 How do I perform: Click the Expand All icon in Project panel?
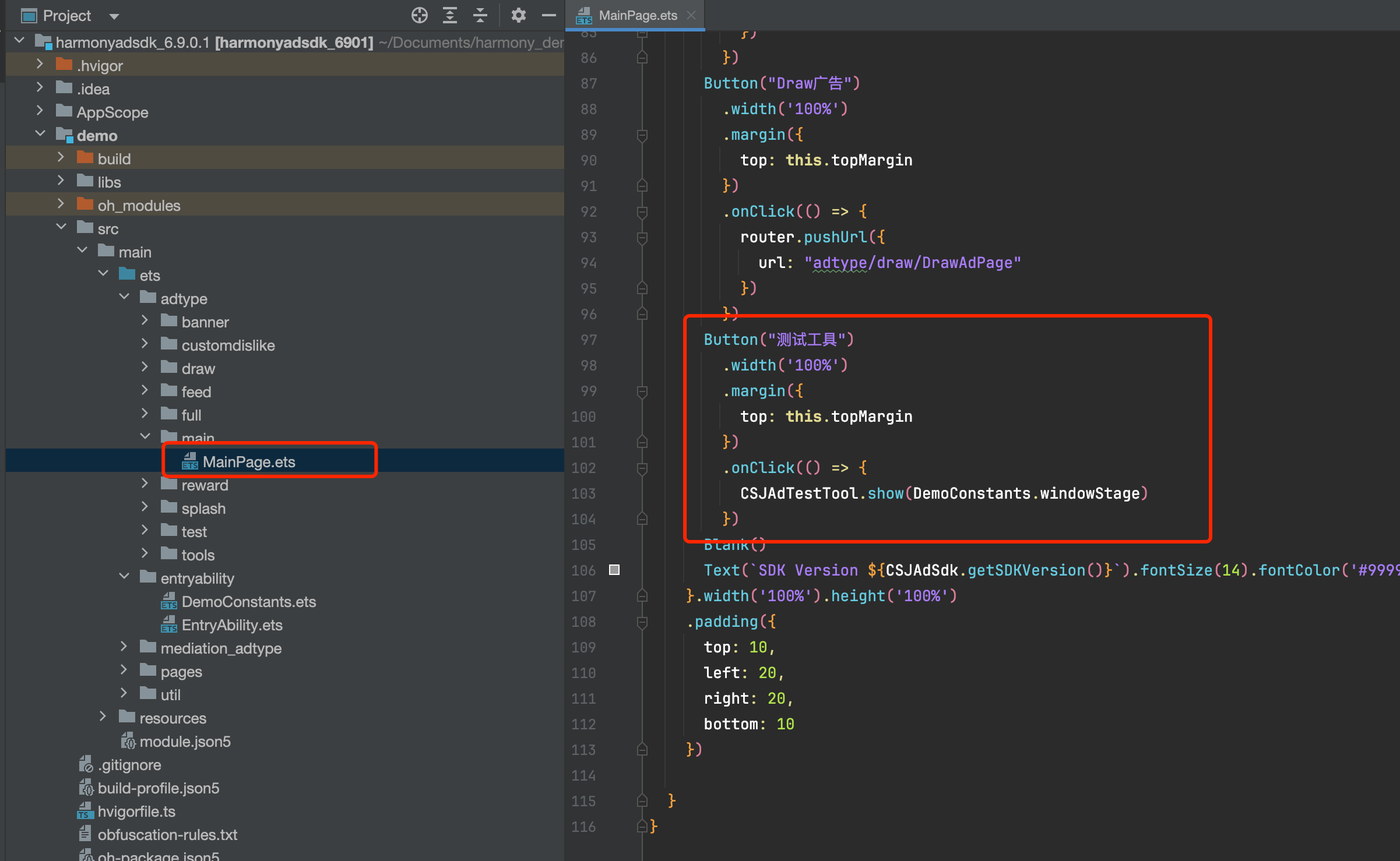click(x=449, y=15)
